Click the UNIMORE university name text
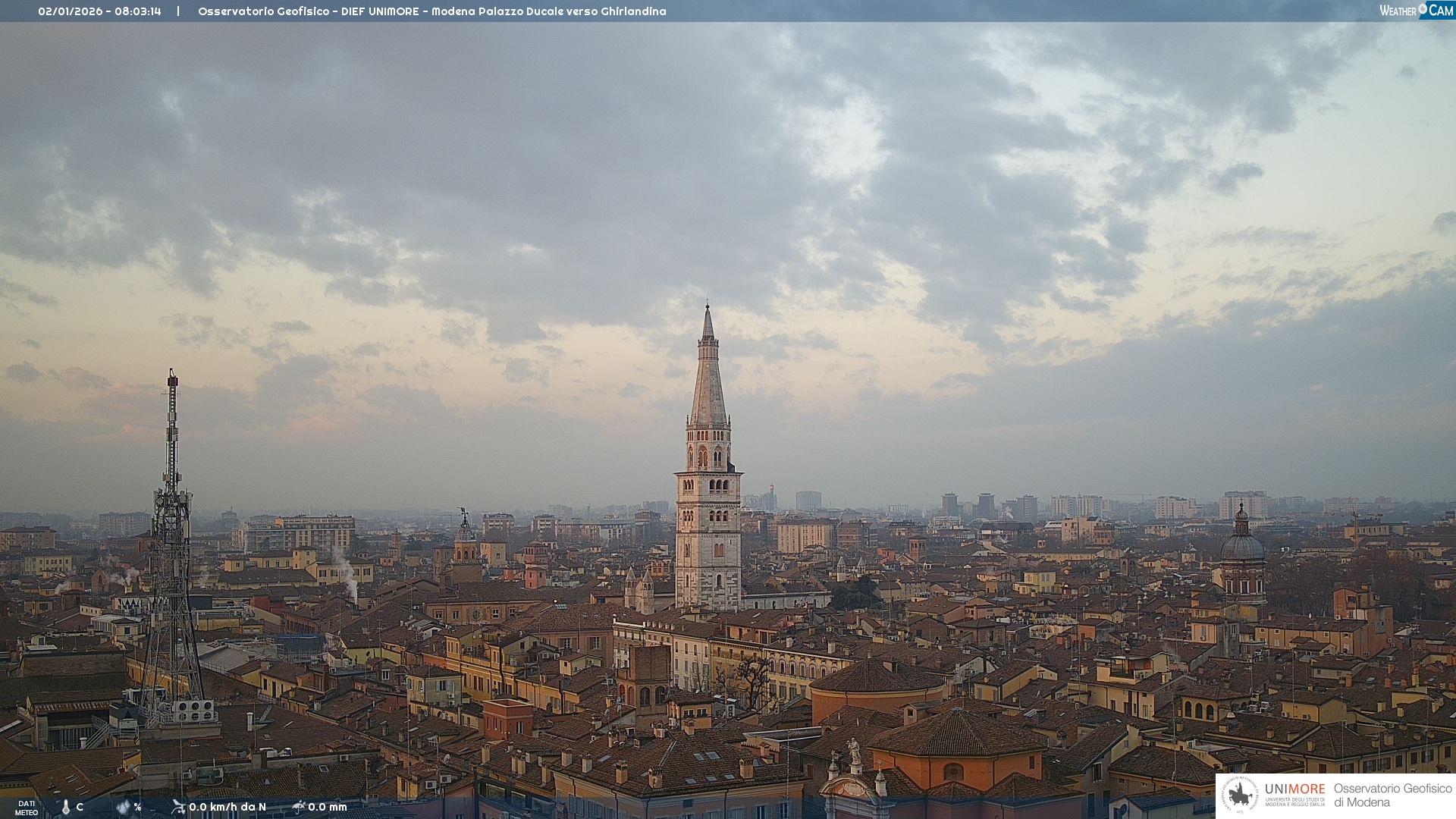 1294,789
